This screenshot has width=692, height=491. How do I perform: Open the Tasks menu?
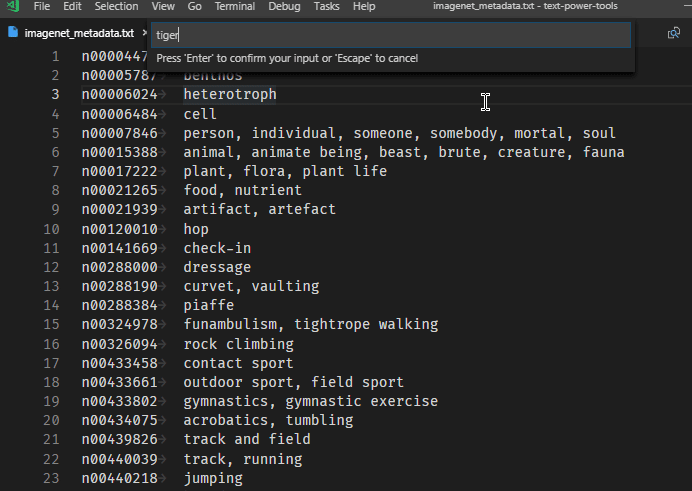tap(326, 7)
